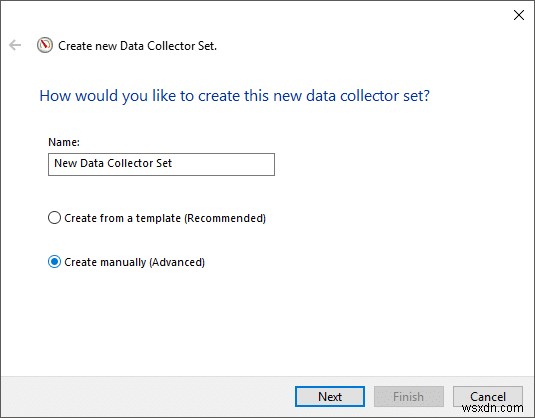Close the Data Collector Set dialog

click(519, 15)
